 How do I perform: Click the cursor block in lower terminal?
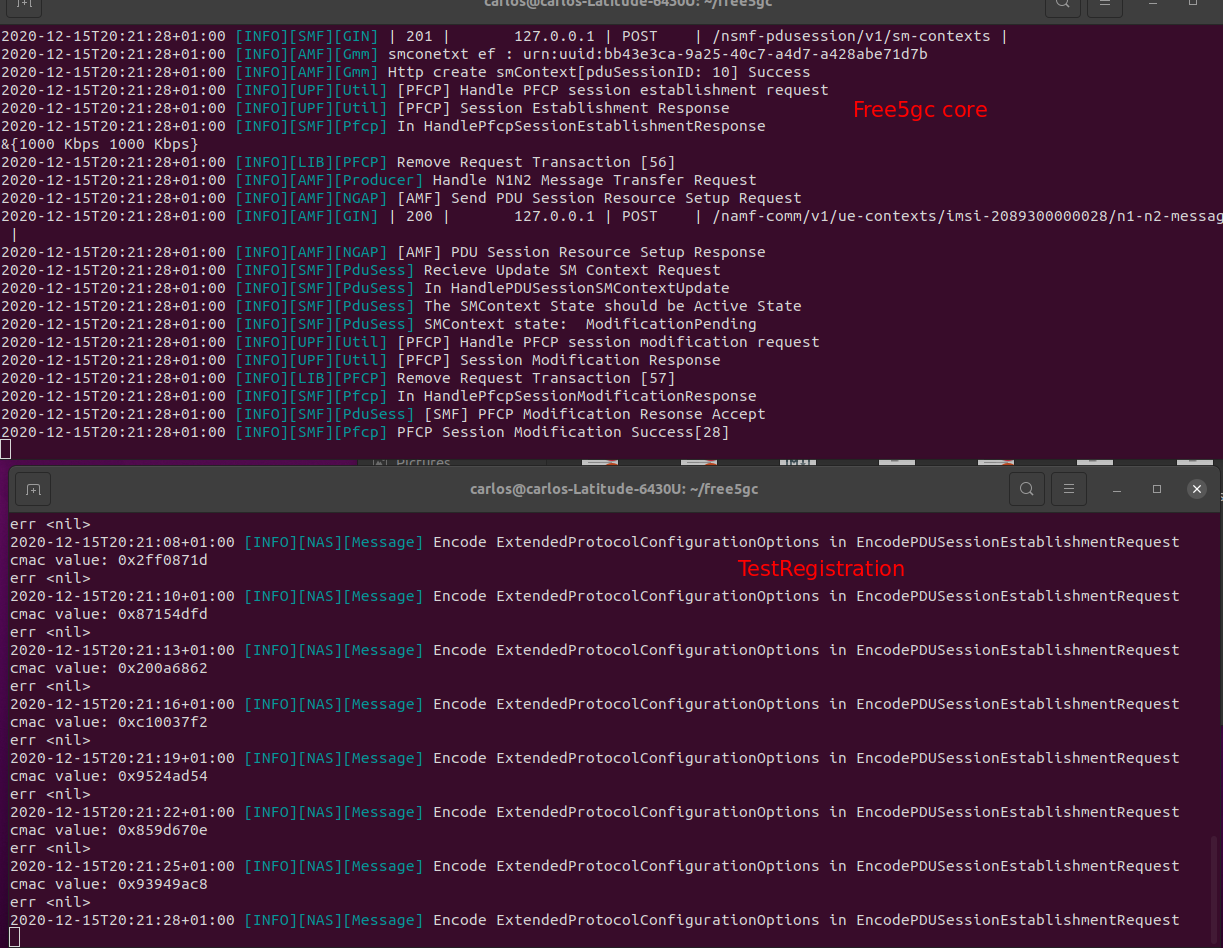[15, 937]
